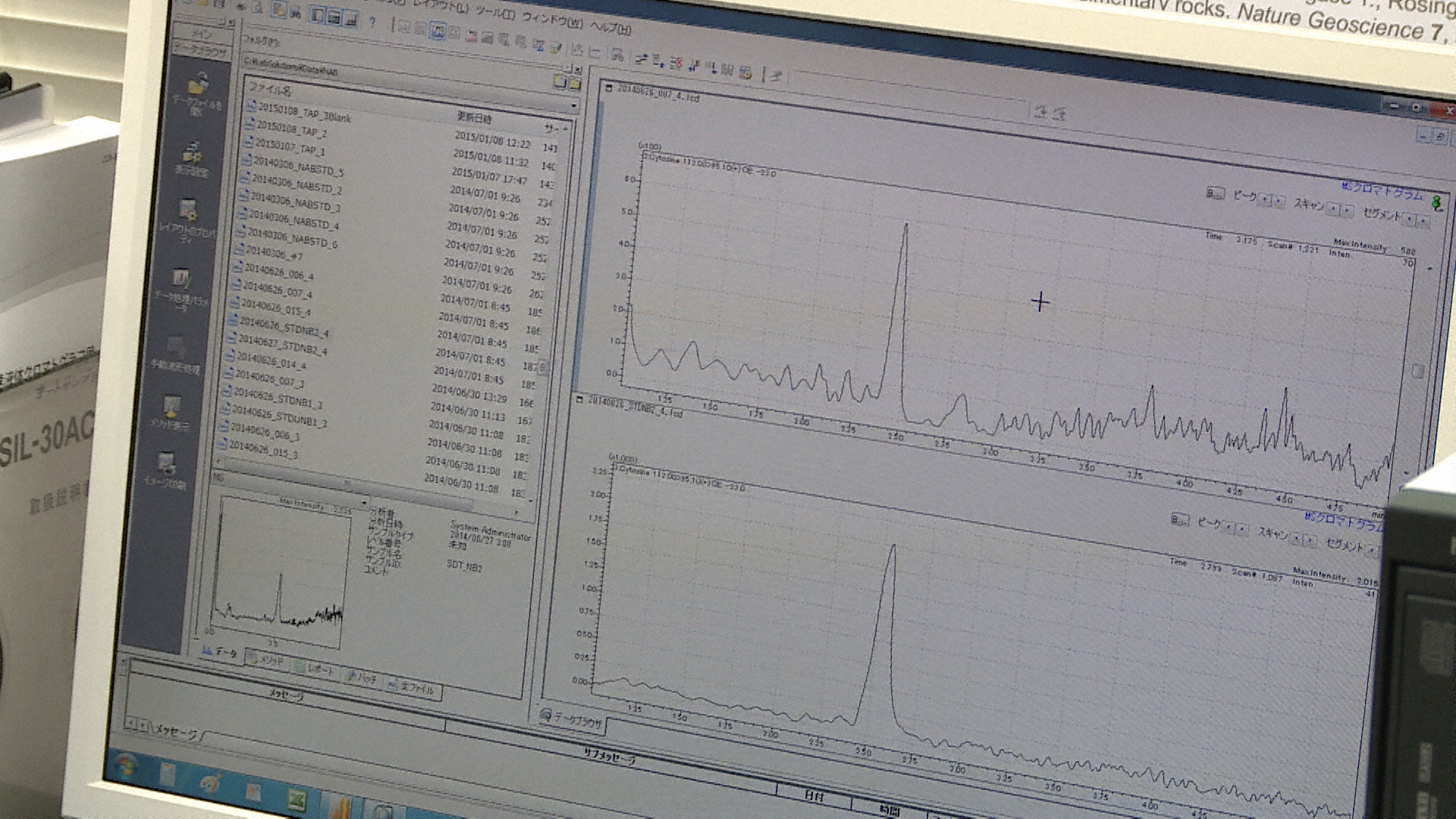
Task: Open the Max Intensity dropdown above the preview
Action: tap(364, 504)
